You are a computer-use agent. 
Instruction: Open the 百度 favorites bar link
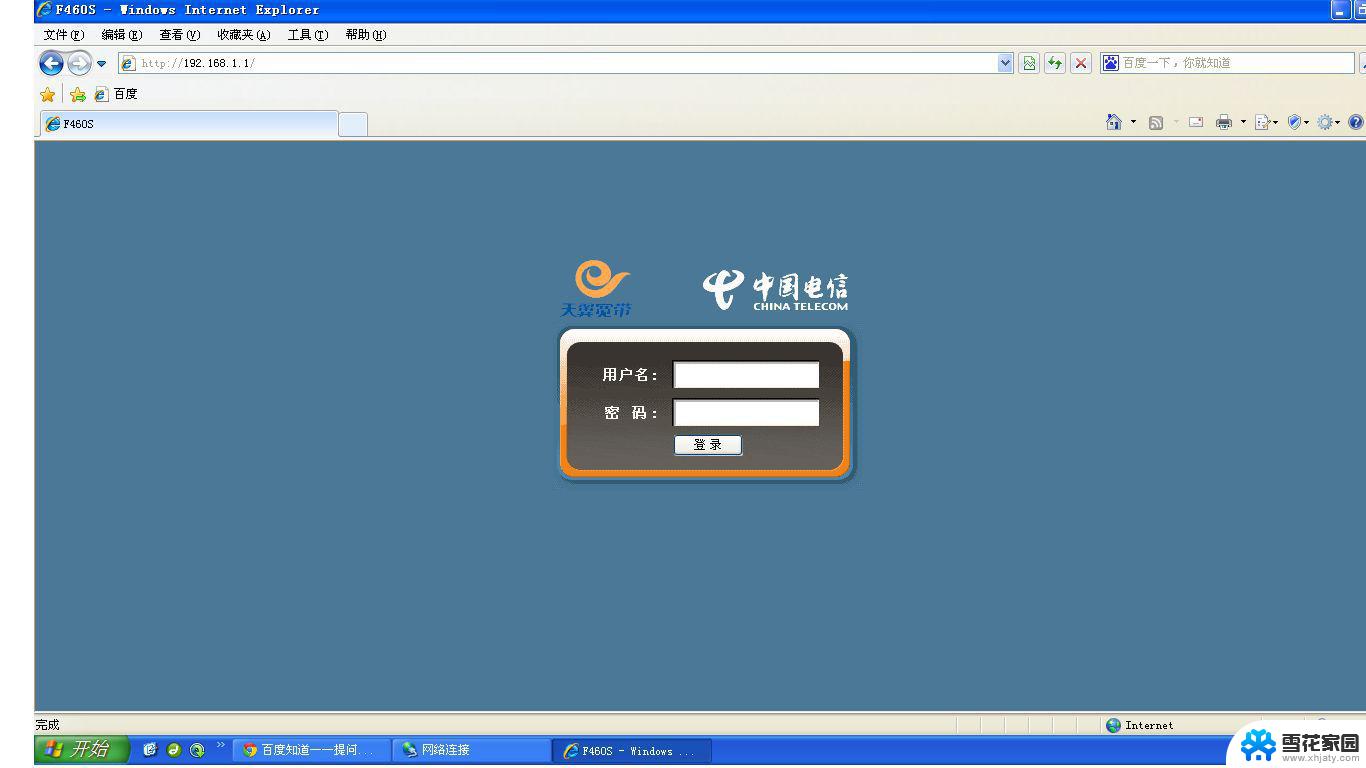click(116, 94)
